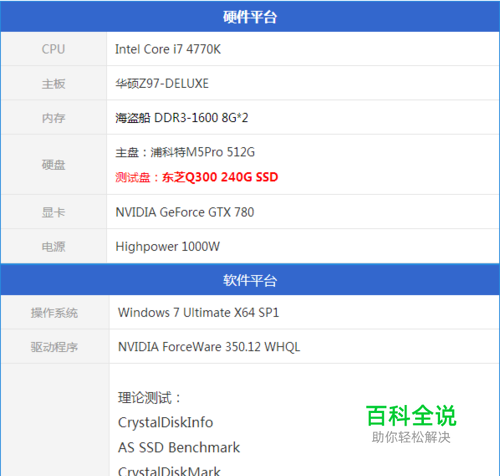500x476 pixels.
Task: Click the 理论测试： heading text
Action: tap(149, 398)
